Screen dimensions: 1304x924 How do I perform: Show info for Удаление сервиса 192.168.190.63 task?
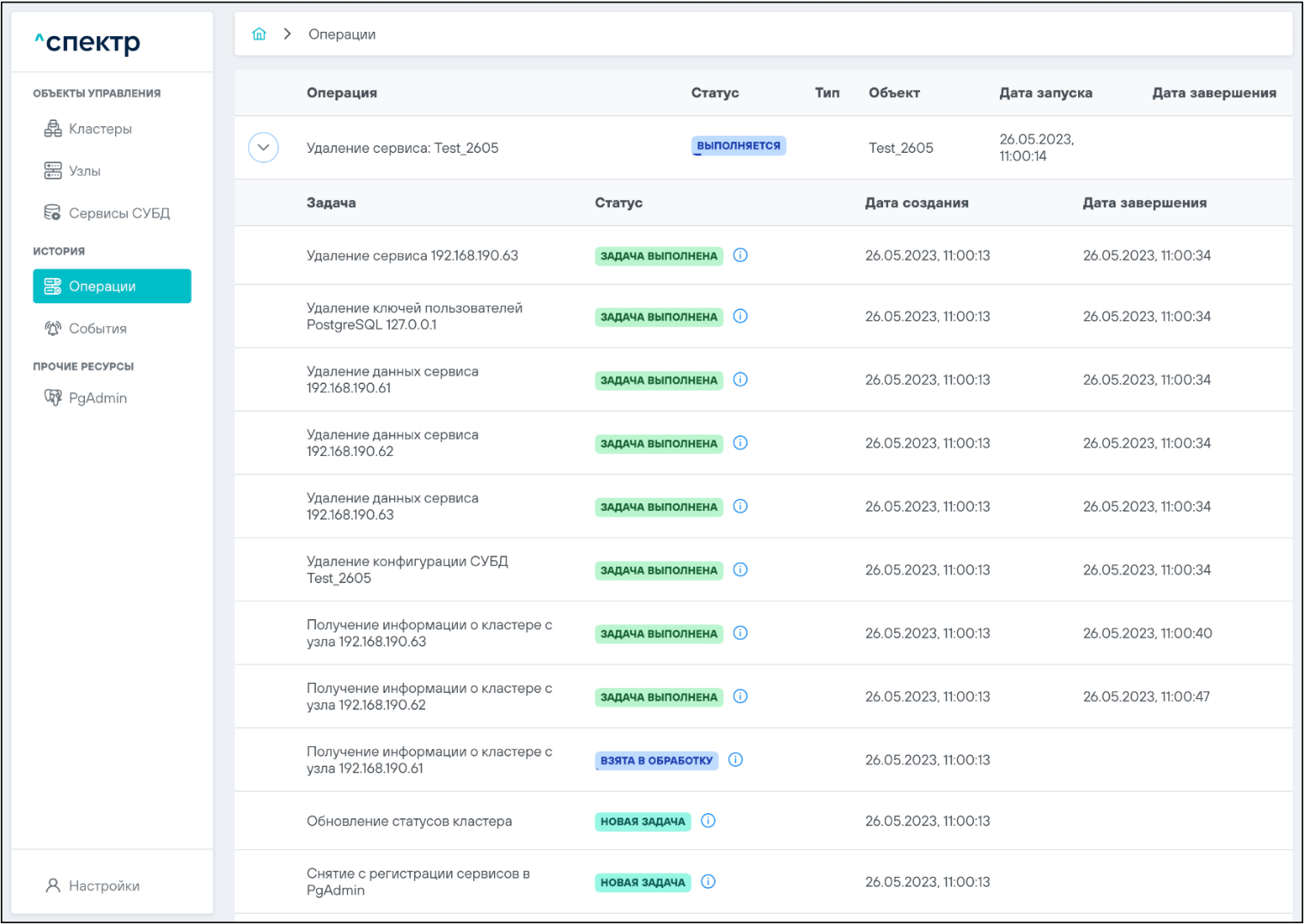point(740,255)
